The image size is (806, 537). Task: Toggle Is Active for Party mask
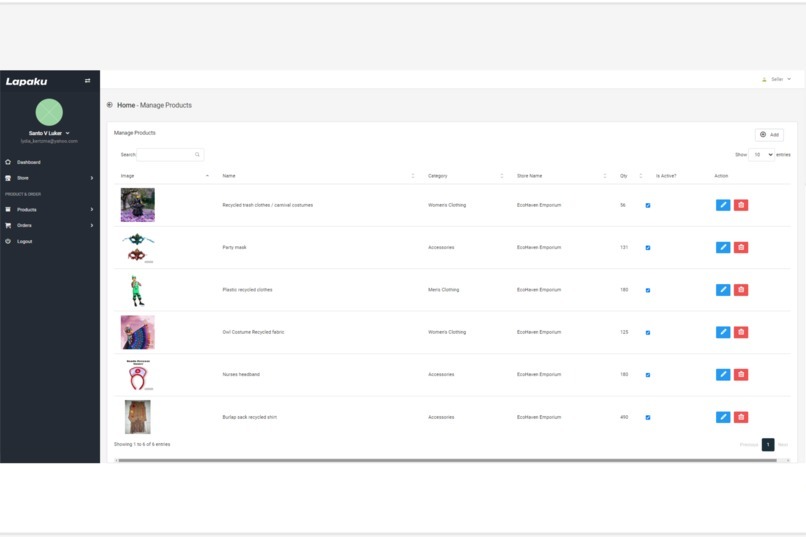(648, 248)
